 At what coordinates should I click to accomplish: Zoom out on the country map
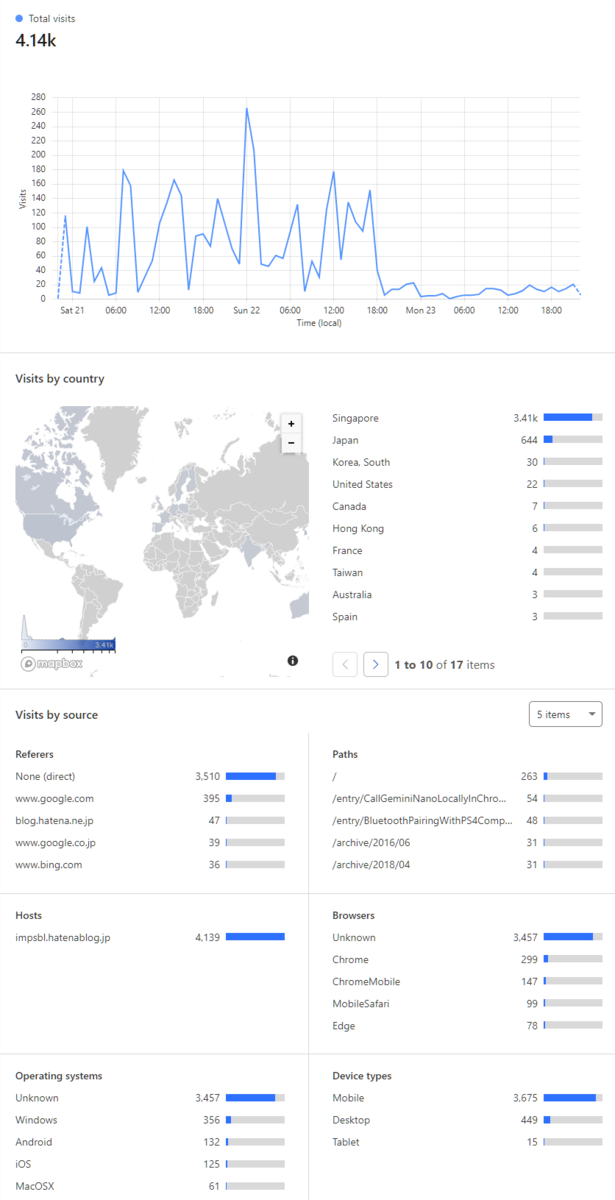pyautogui.click(x=291, y=443)
